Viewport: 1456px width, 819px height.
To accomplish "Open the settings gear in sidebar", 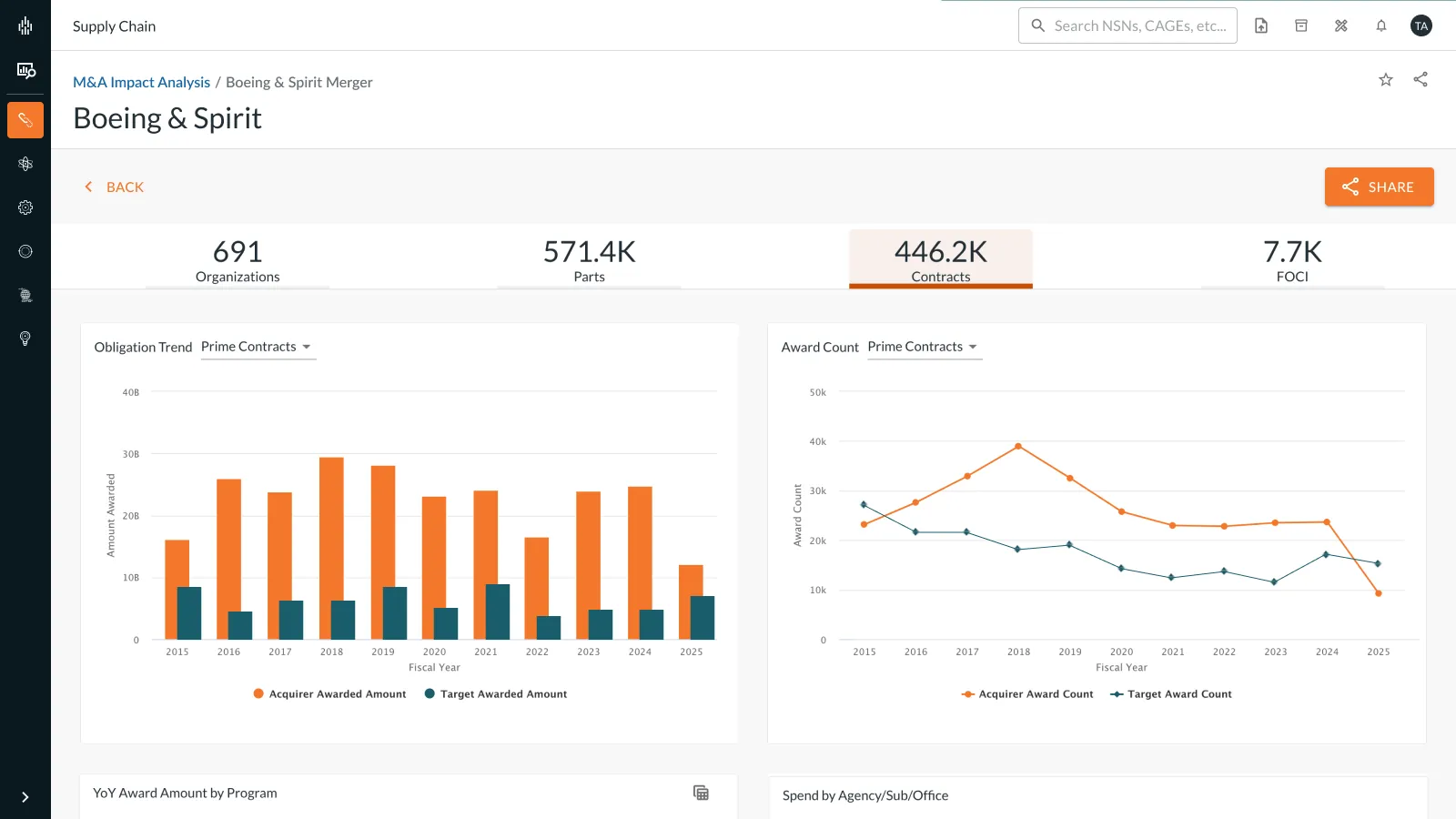I will 25,207.
